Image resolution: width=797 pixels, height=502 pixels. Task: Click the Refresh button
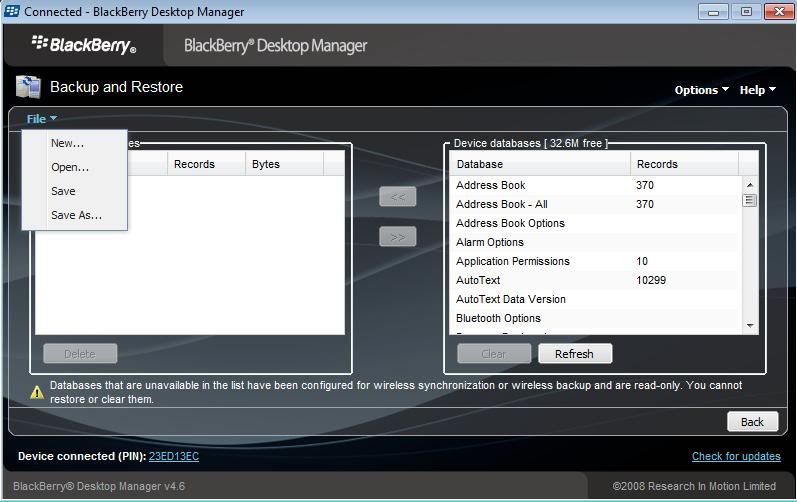pyautogui.click(x=575, y=354)
